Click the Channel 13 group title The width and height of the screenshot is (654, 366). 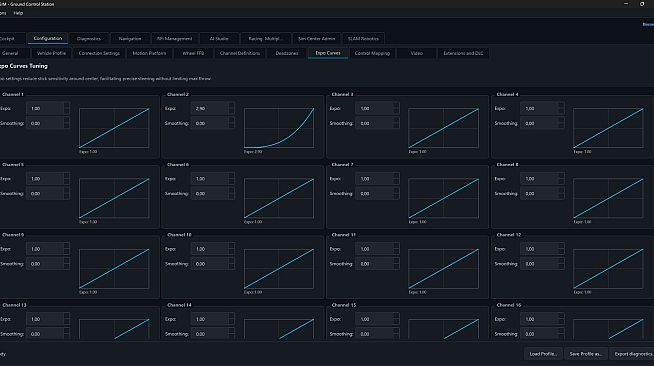(14, 305)
